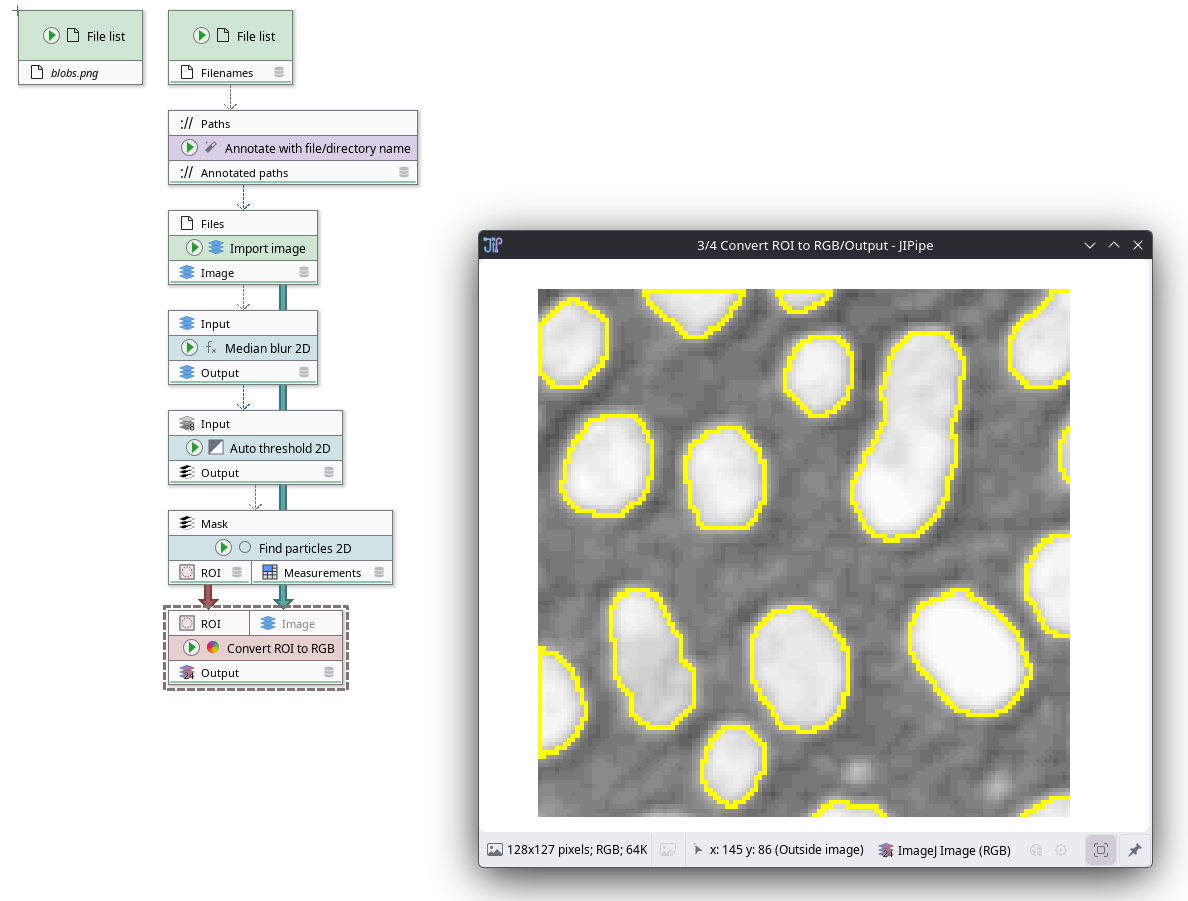Viewport: 1188px width, 901px height.
Task: Run Annotate with file/directory name node
Action: point(189,148)
